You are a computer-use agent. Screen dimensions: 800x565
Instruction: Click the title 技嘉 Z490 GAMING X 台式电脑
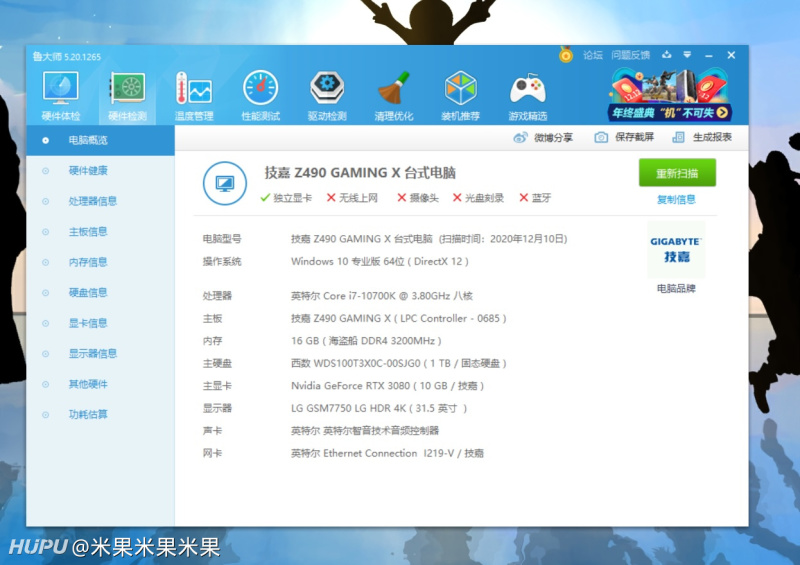[x=360, y=173]
